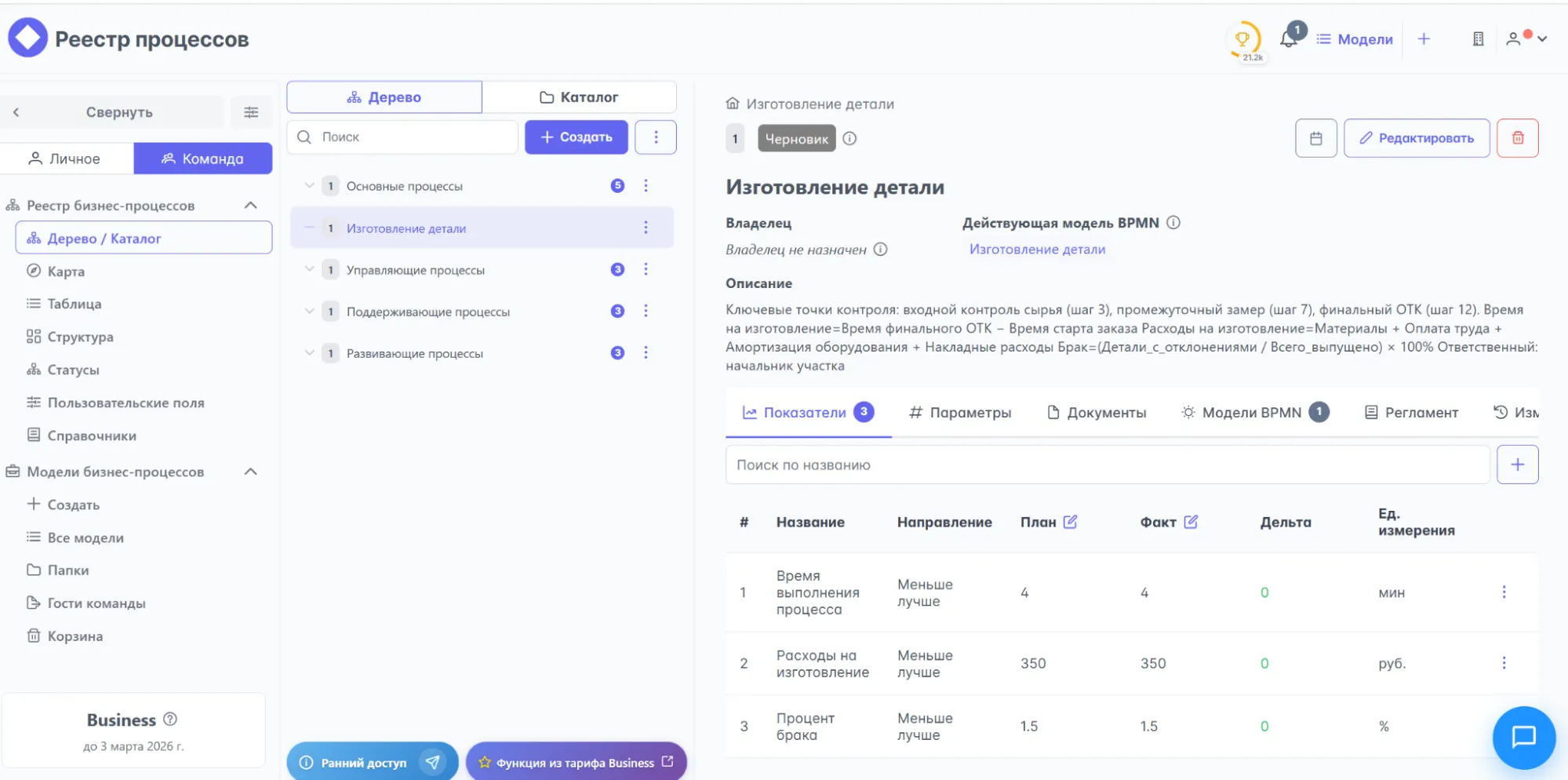Edit Факт column values icon

coord(1191,522)
